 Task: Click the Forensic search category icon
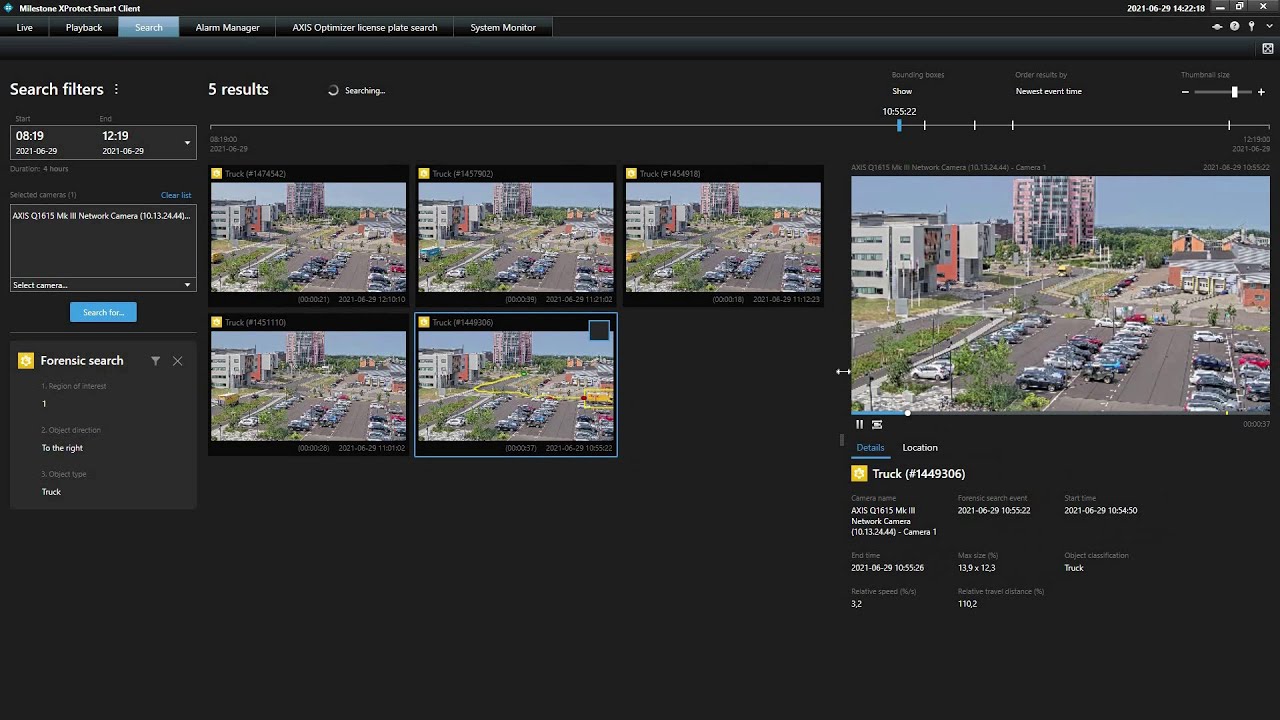[x=26, y=361]
